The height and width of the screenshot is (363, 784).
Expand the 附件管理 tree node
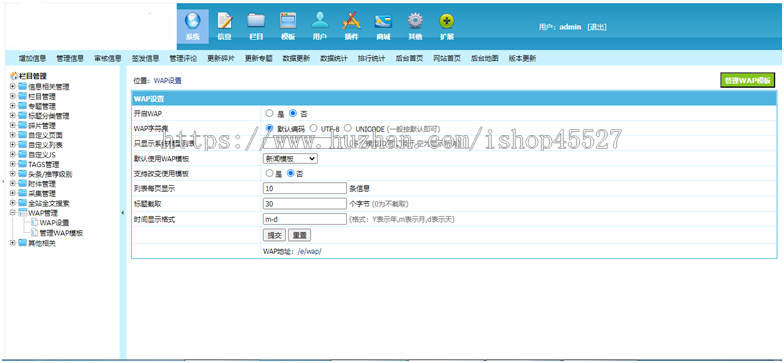[12, 184]
